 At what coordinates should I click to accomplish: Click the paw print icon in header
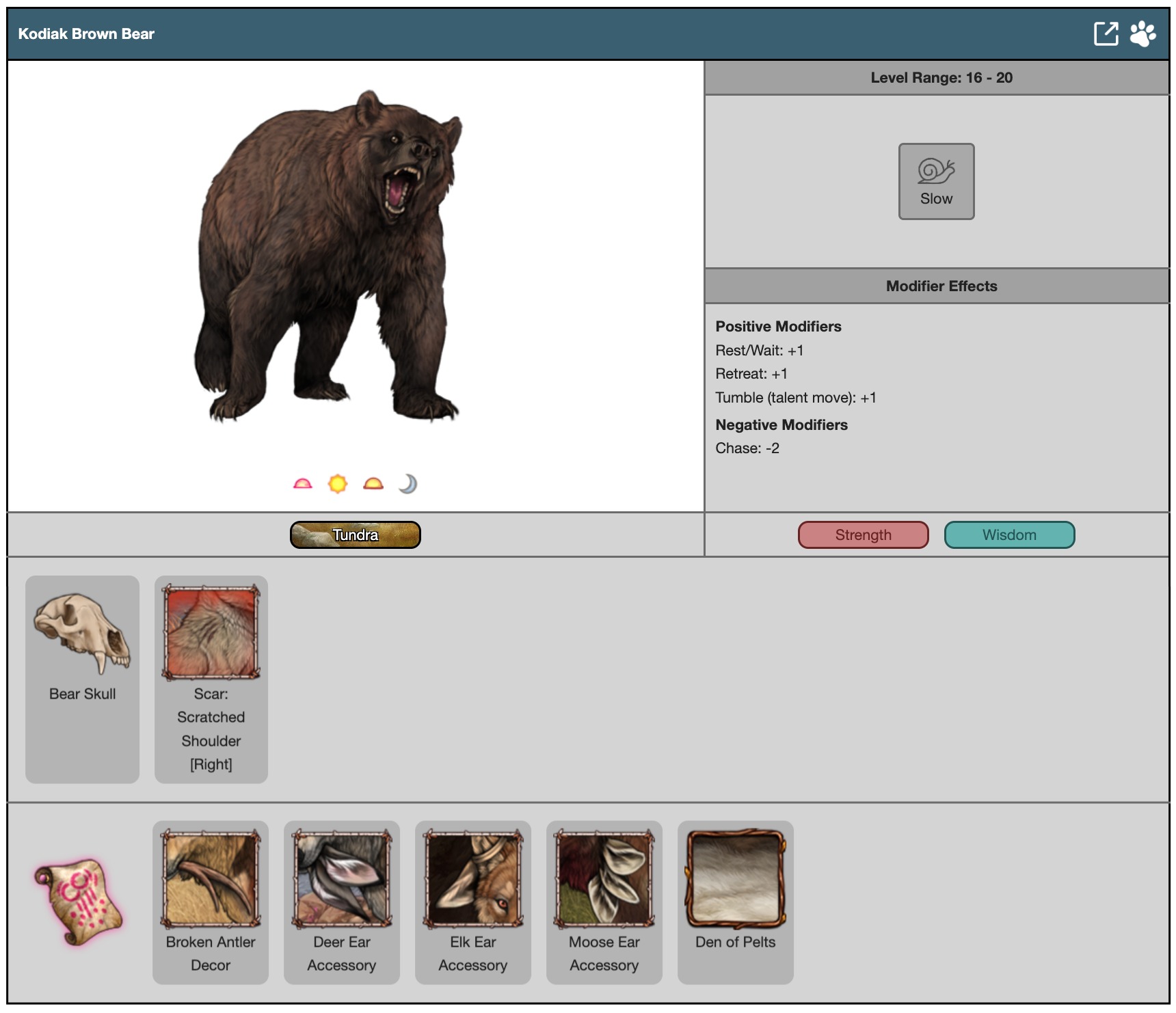click(1142, 33)
